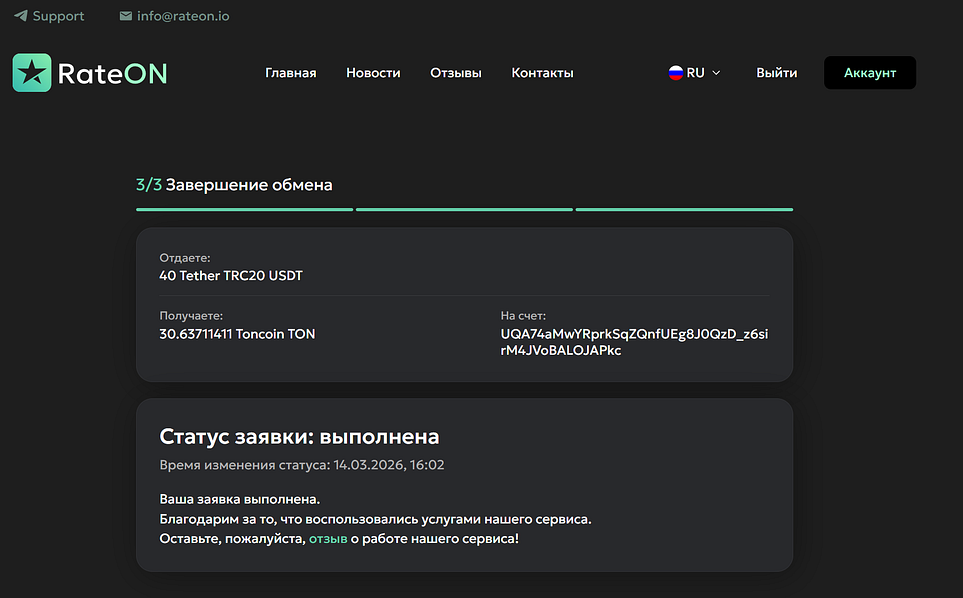Image resolution: width=963 pixels, height=598 pixels.
Task: Open the Support Telegram link
Action: pyautogui.click(x=58, y=16)
